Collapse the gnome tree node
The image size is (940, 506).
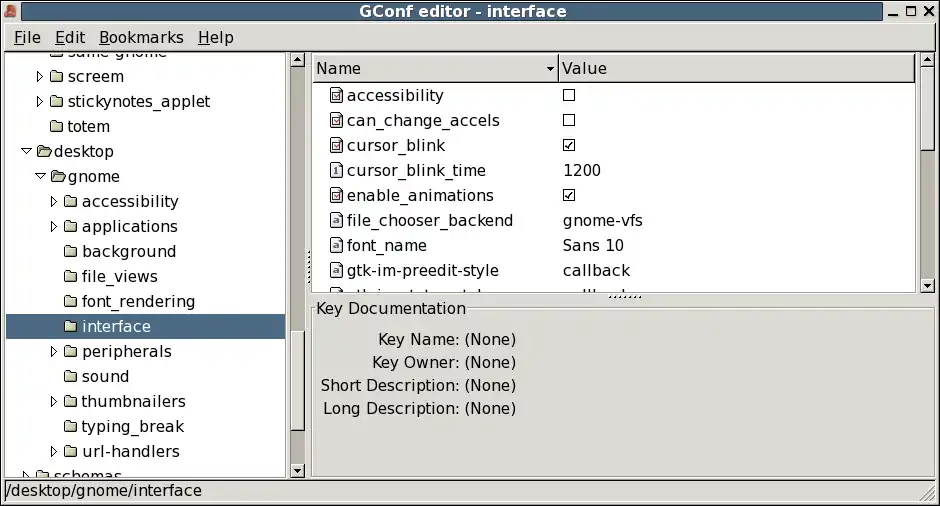click(40, 177)
